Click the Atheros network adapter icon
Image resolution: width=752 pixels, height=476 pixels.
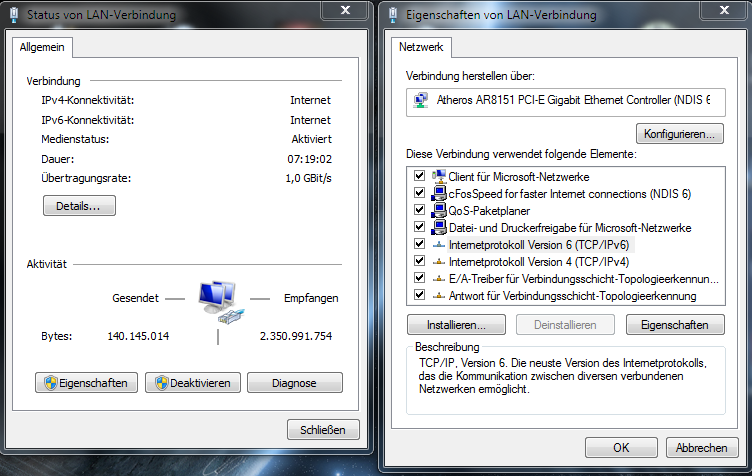tap(421, 100)
